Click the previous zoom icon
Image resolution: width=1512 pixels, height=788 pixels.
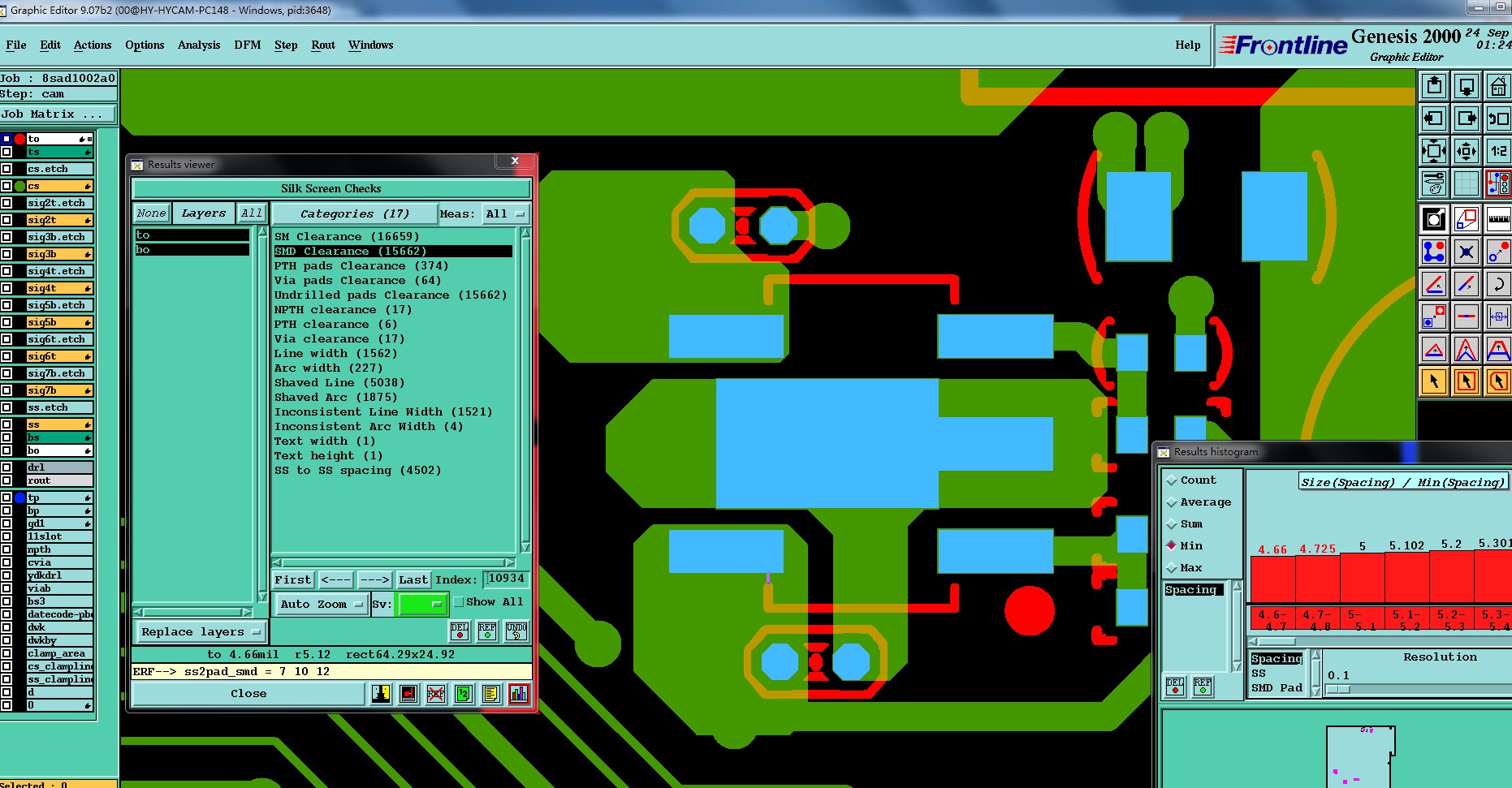click(1498, 118)
